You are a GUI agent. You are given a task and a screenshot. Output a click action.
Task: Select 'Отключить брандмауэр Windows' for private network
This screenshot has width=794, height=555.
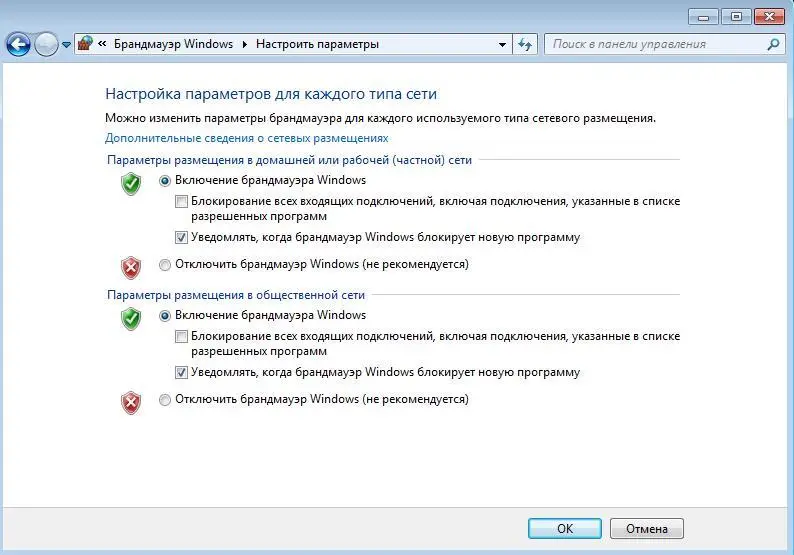[165, 265]
